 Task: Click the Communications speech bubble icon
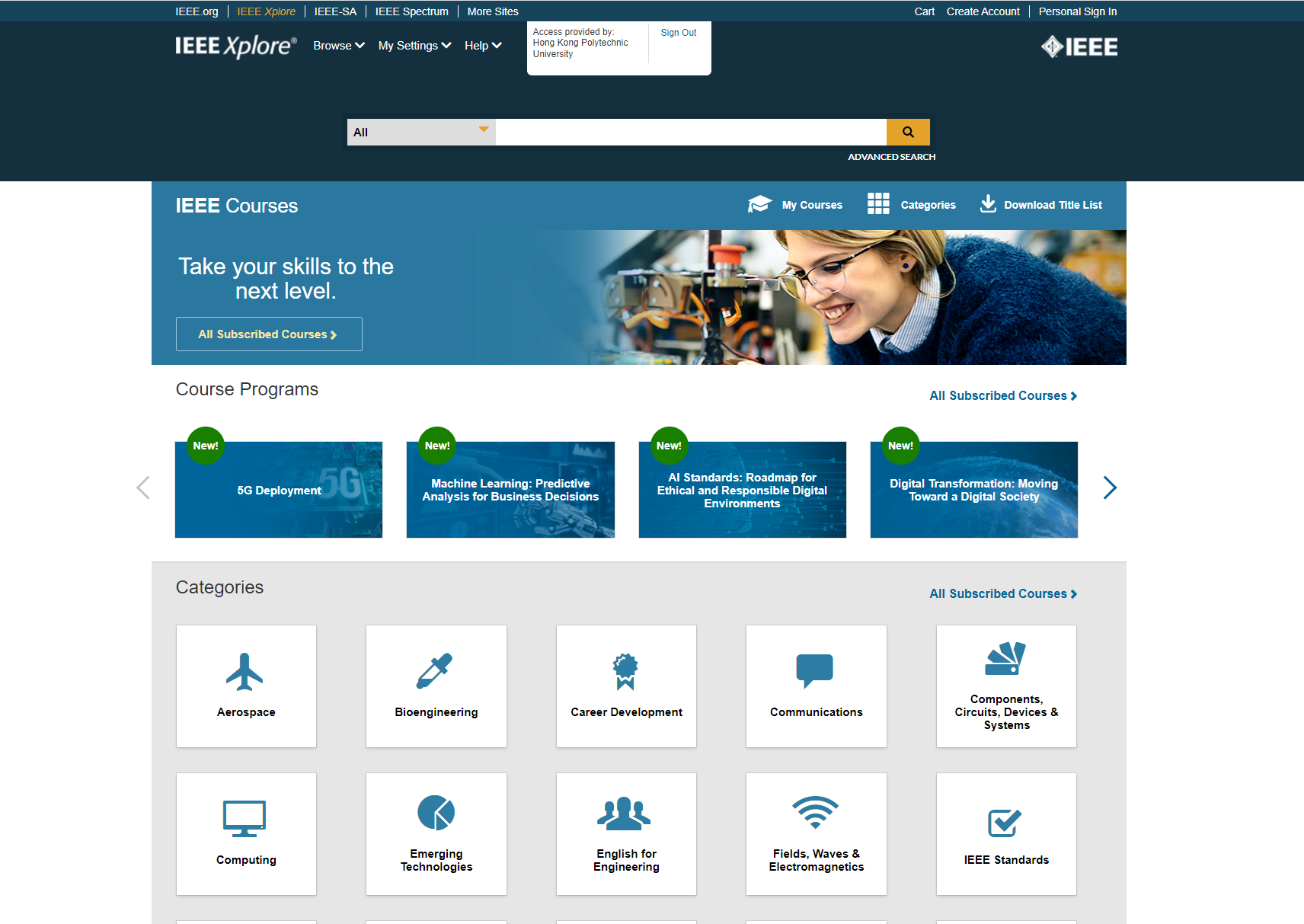point(815,671)
